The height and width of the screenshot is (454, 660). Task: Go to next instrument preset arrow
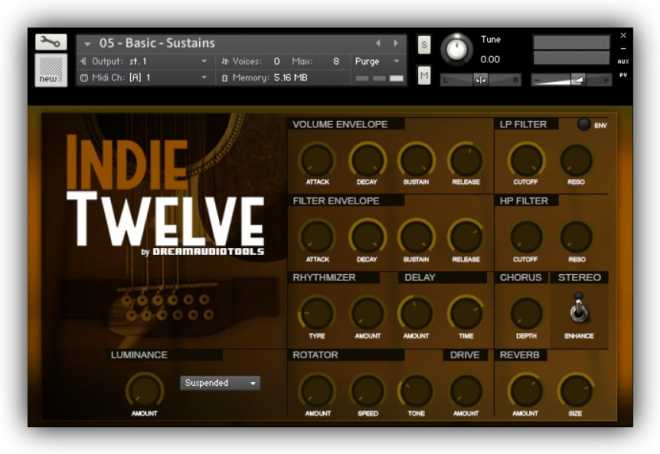[x=396, y=43]
